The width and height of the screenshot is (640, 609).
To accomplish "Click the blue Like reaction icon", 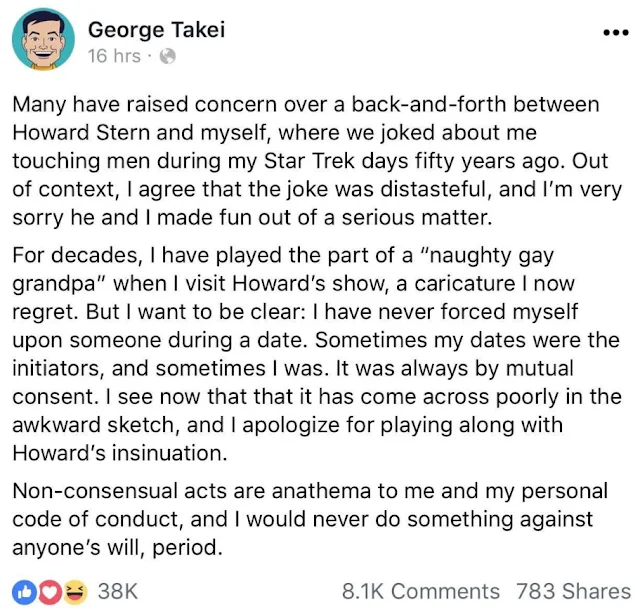I will click(24, 591).
